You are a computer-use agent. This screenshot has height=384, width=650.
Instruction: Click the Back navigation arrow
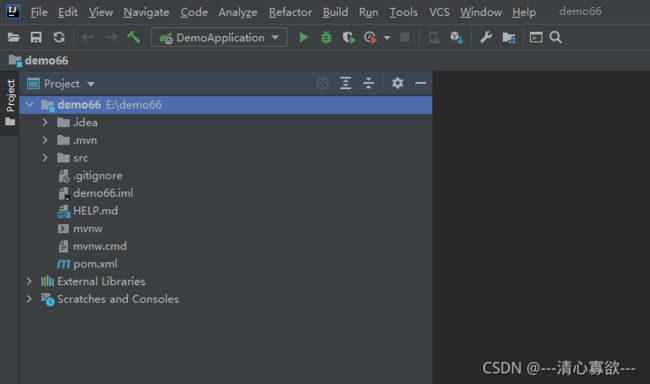[x=88, y=38]
